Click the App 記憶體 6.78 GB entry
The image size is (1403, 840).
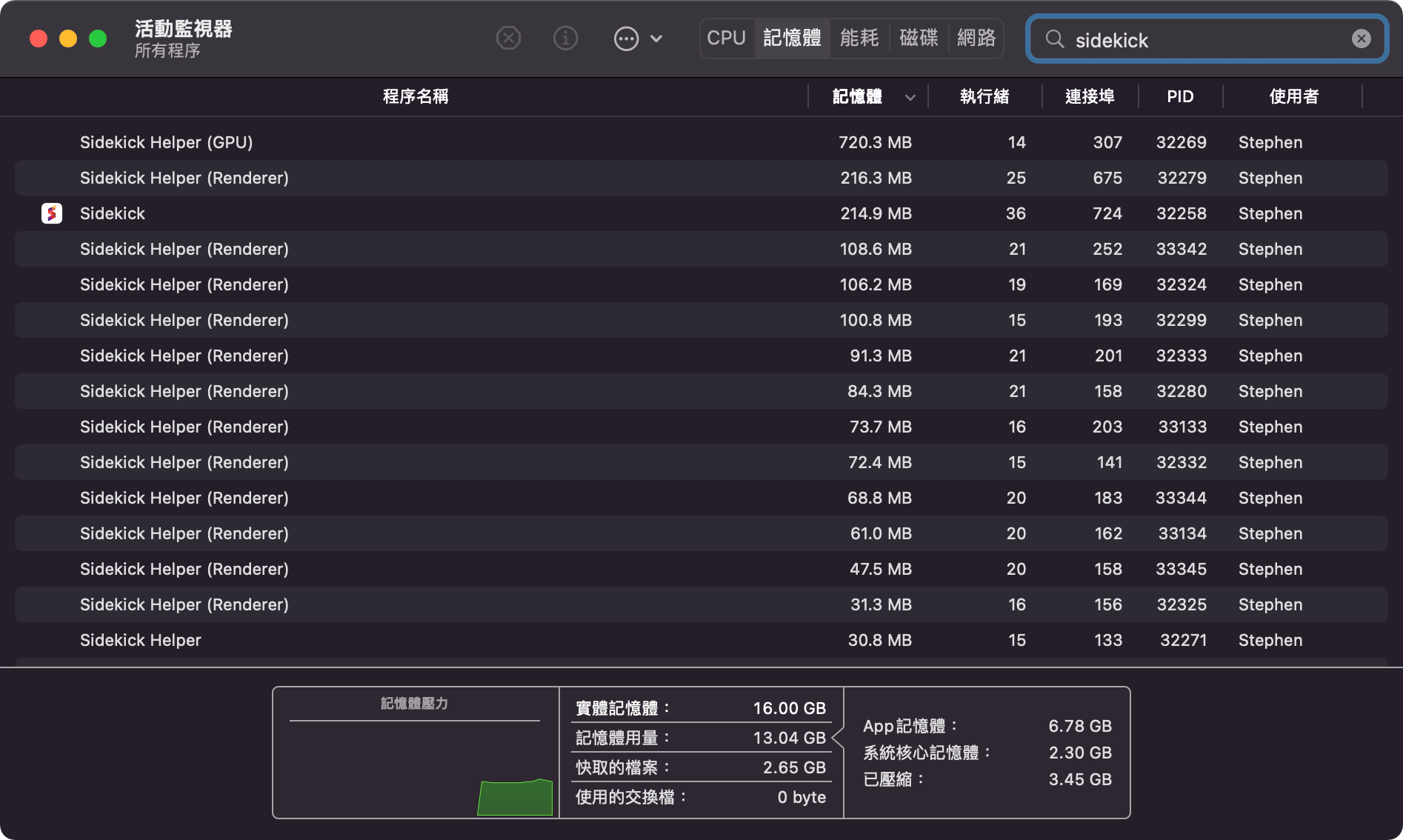(x=987, y=726)
